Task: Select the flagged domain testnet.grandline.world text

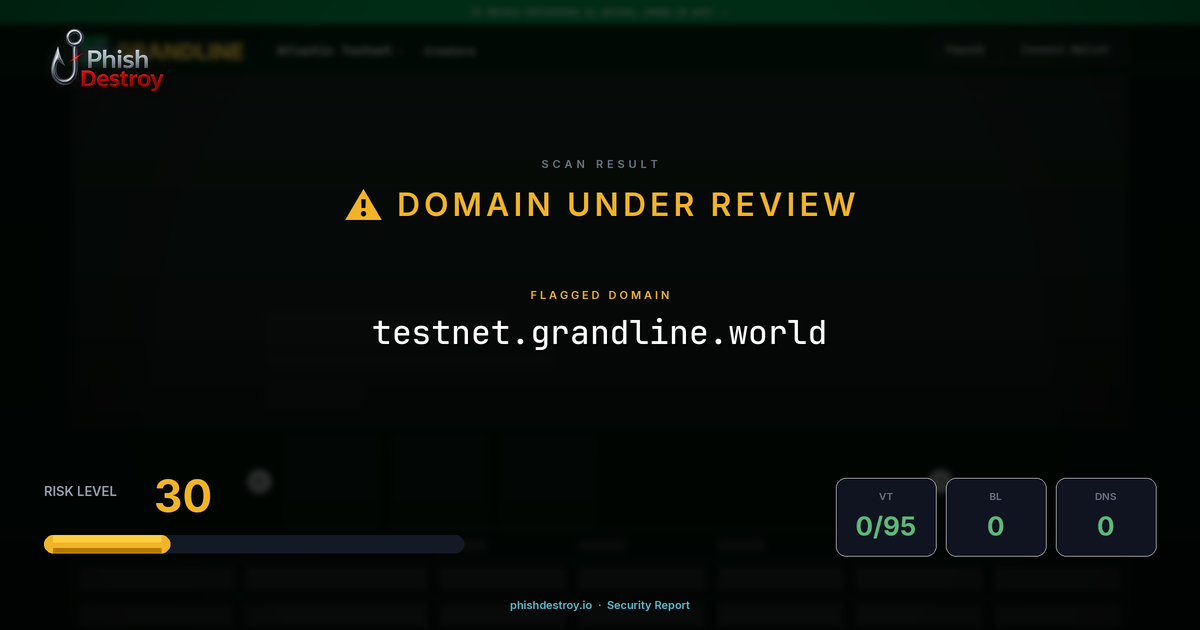Action: click(600, 331)
